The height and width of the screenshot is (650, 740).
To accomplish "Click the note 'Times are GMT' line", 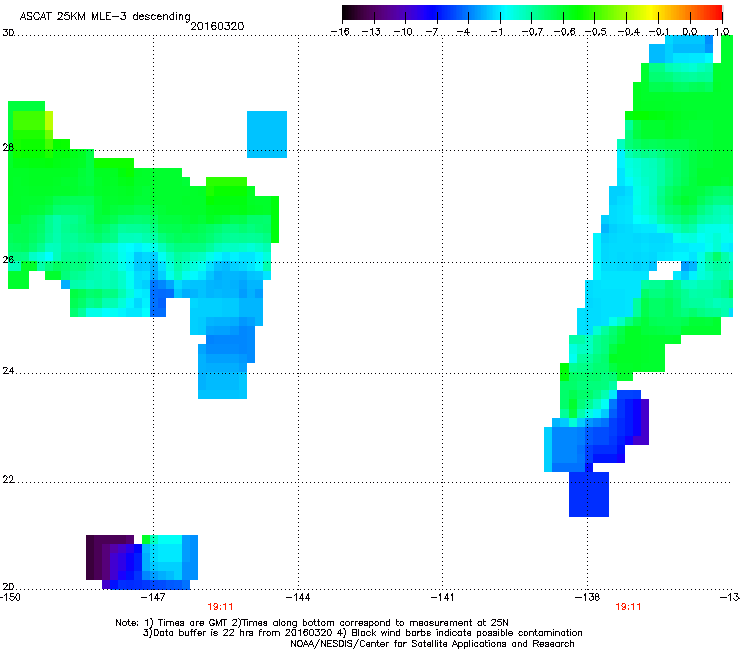I will pos(312,623).
